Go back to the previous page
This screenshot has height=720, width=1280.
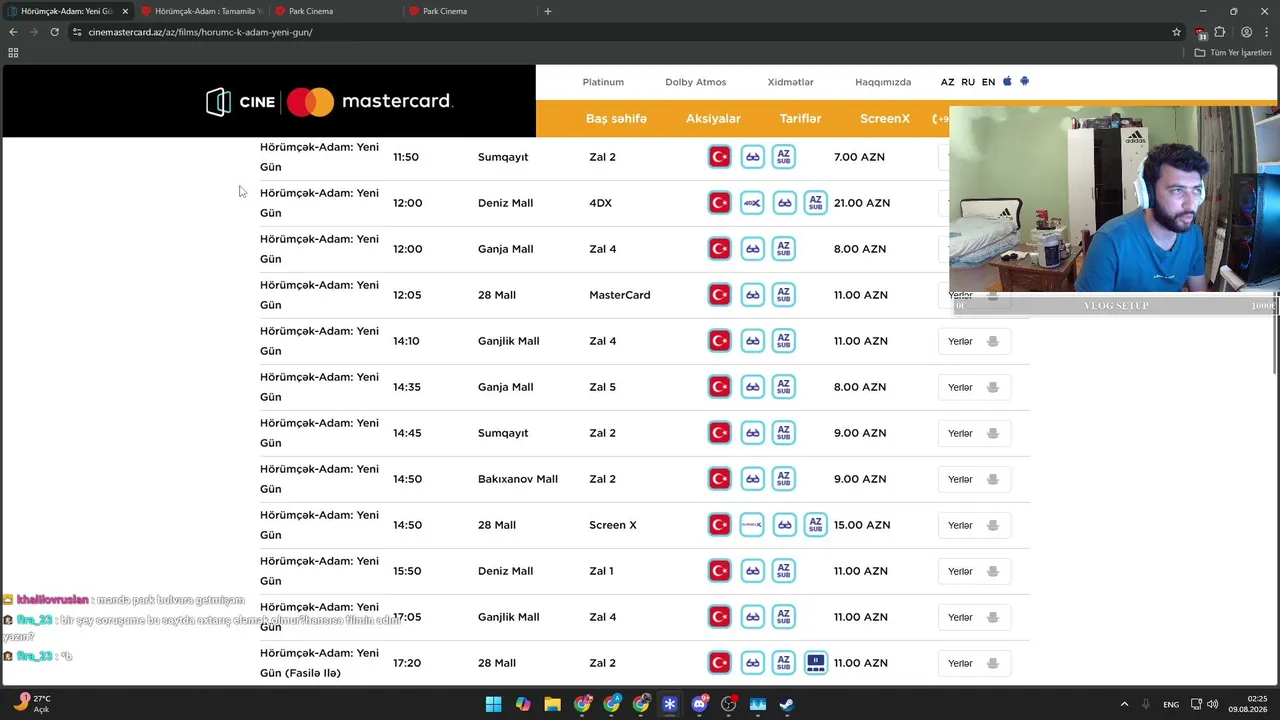13,32
